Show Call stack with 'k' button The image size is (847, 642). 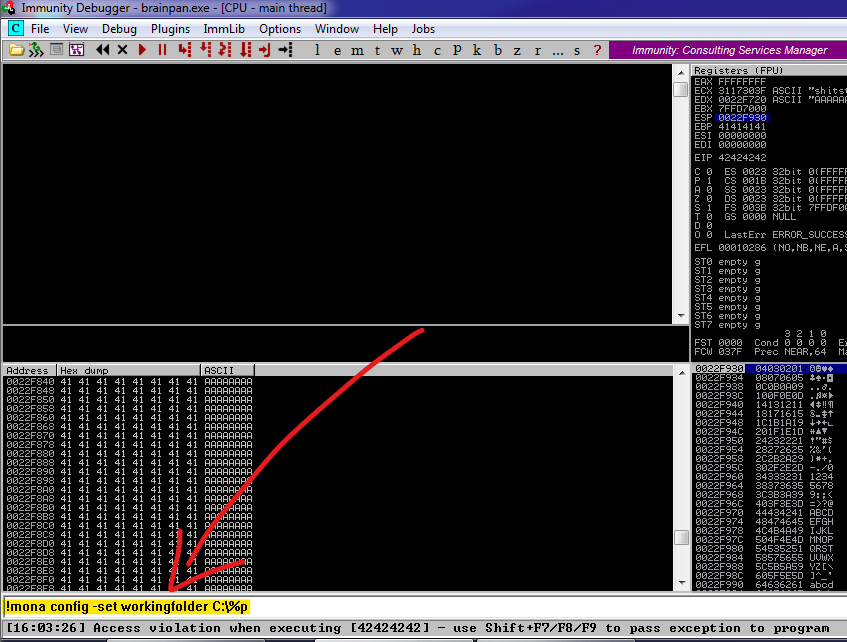pyautogui.click(x=477, y=50)
